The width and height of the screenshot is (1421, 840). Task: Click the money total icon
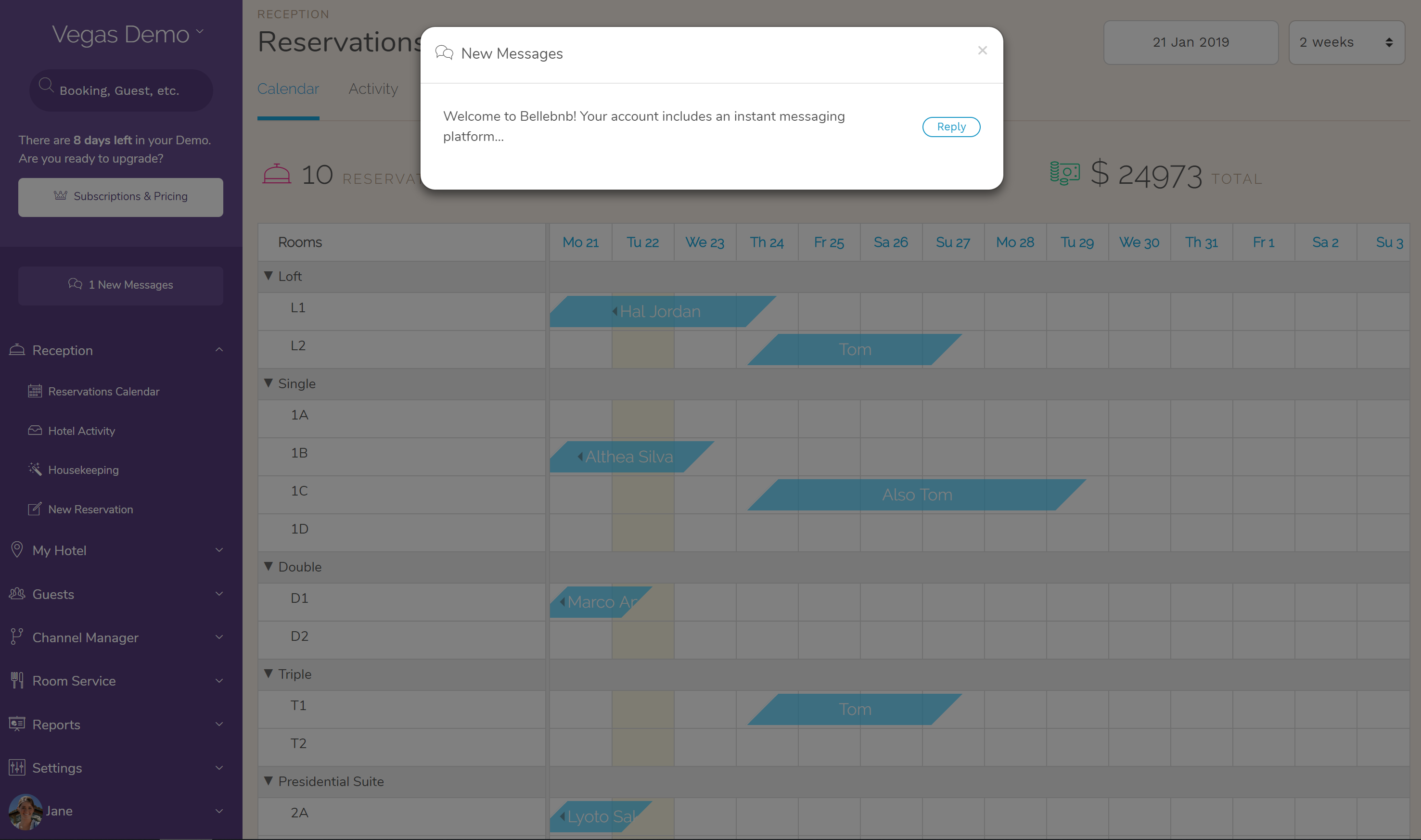(x=1065, y=173)
